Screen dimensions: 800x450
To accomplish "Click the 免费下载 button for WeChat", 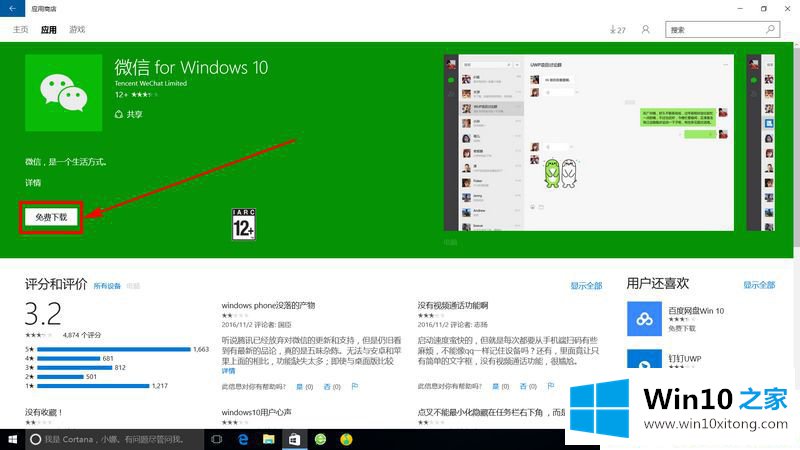I will coord(51,217).
